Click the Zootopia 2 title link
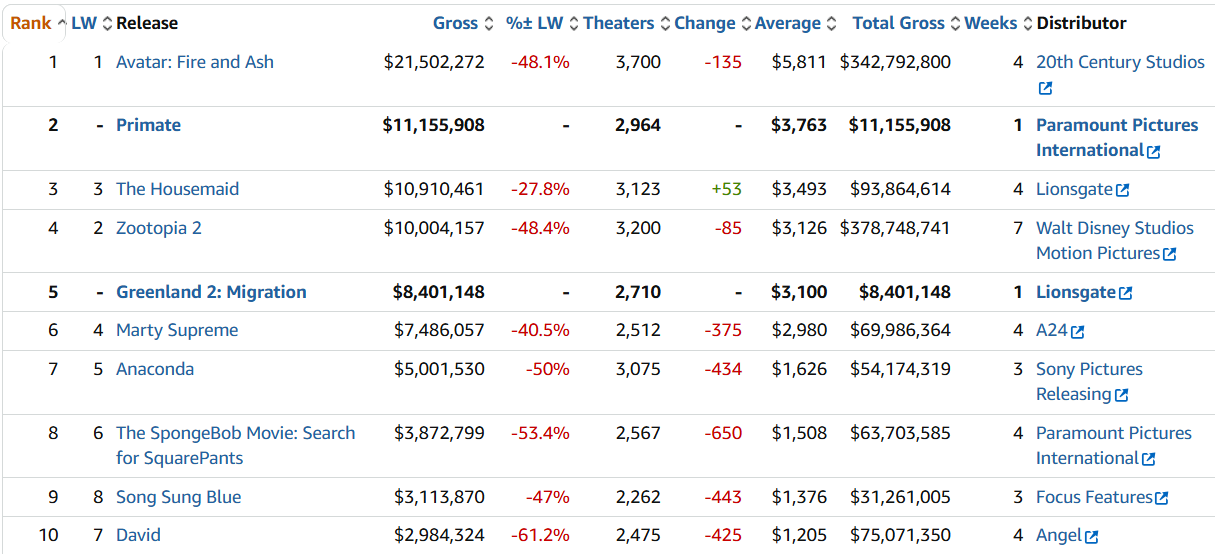Image resolution: width=1215 pixels, height=554 pixels. [158, 228]
